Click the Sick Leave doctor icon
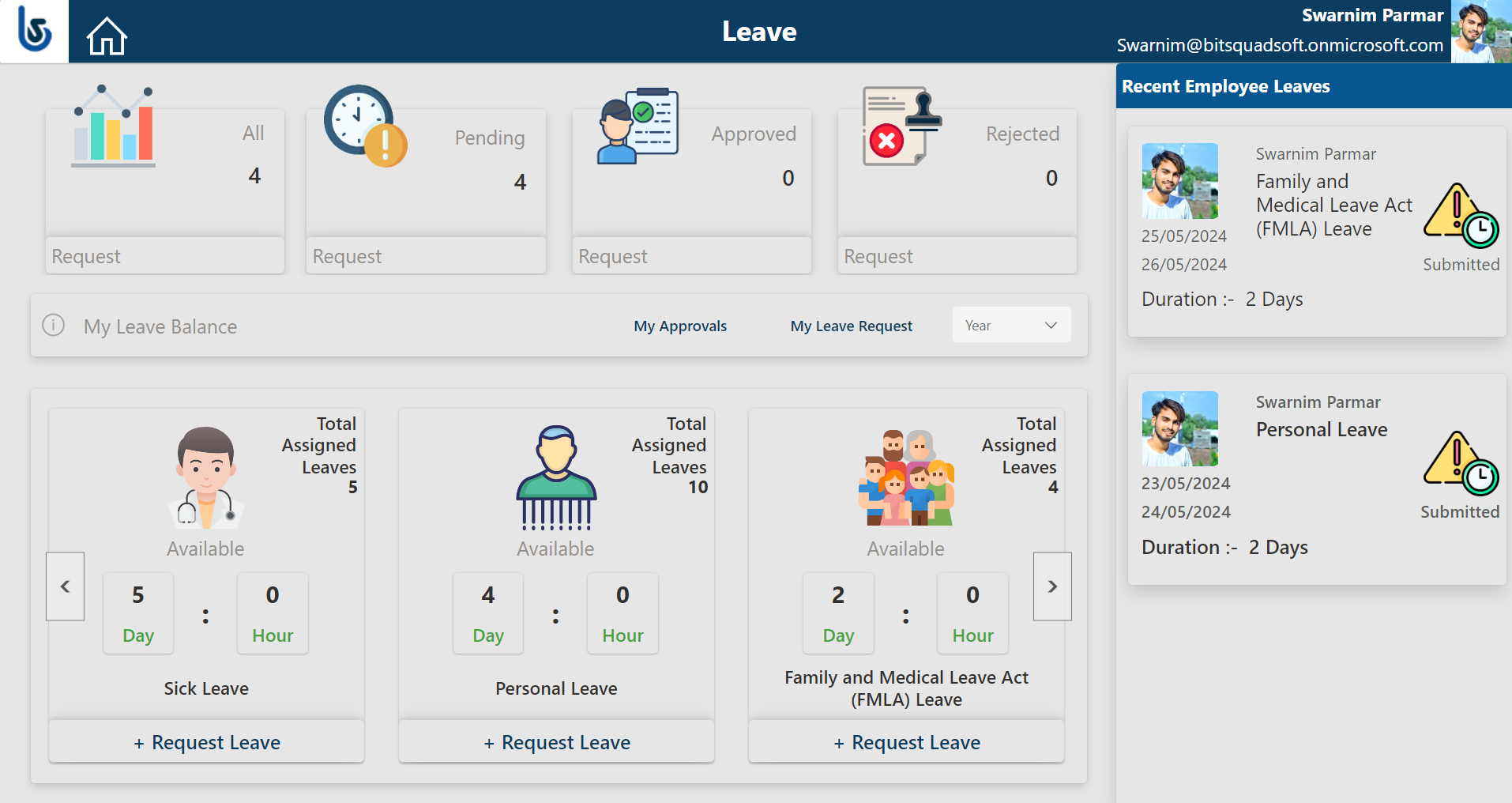This screenshot has width=1512, height=803. (206, 477)
